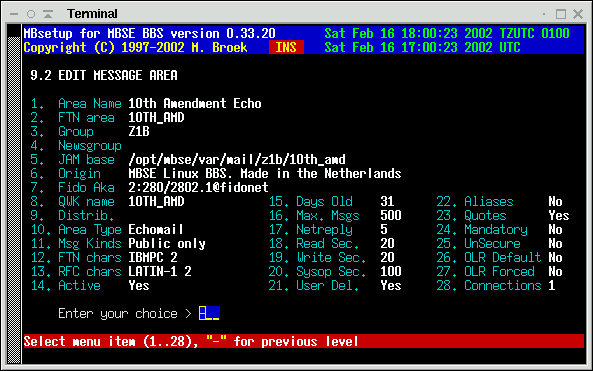Click the maximize square icon in titlebar
This screenshot has height=371, width=593.
tap(561, 14)
